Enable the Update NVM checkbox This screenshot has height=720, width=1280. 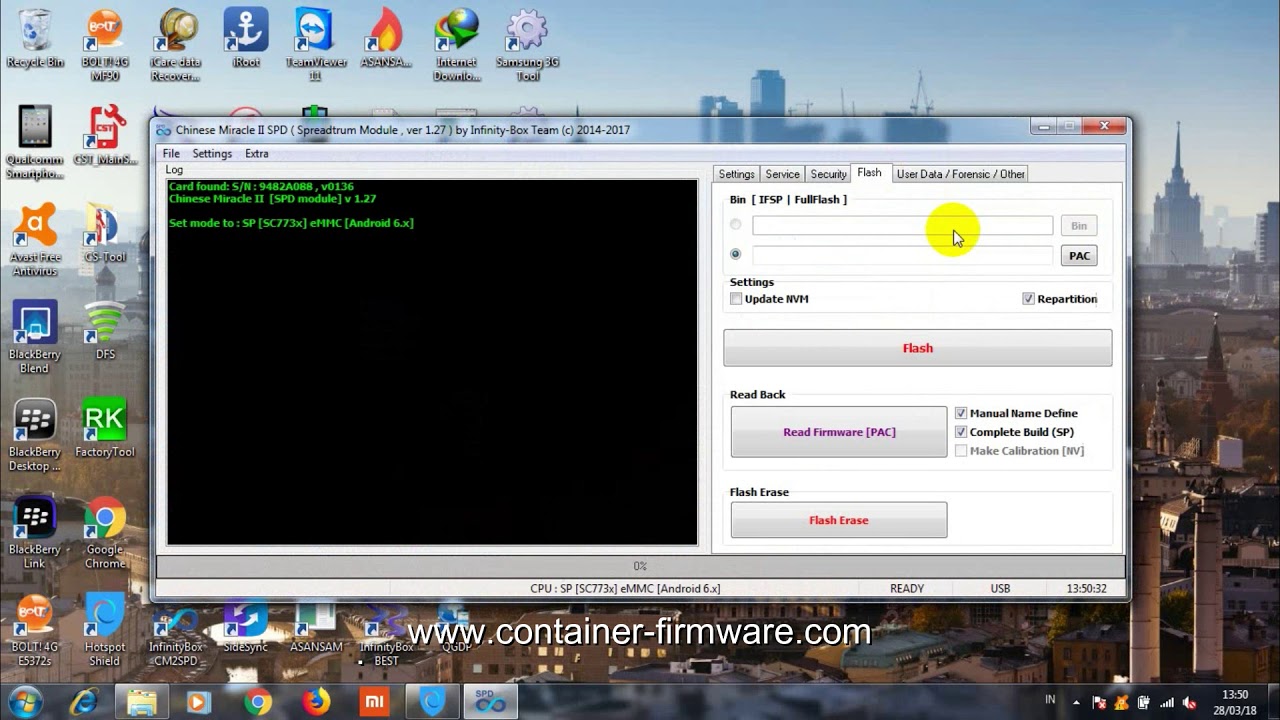[x=736, y=299]
